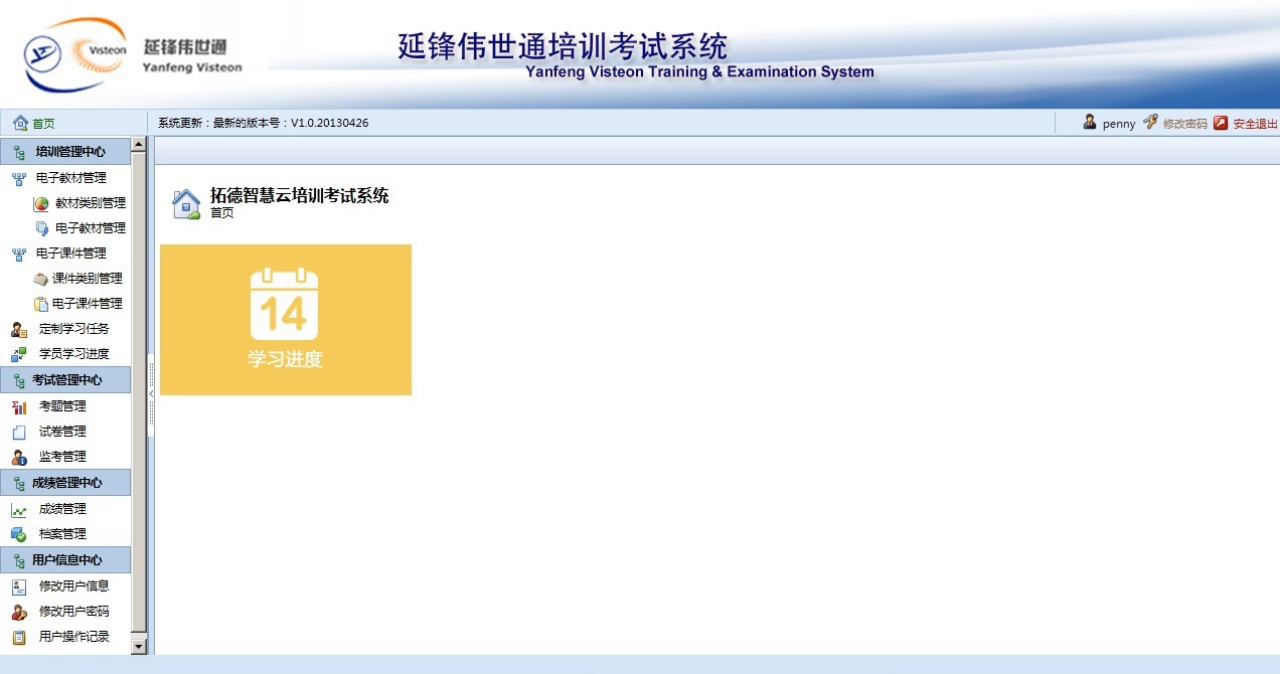Image resolution: width=1280 pixels, height=674 pixels.
Task: Open the 修改密码 link in the header
Action: (1185, 124)
